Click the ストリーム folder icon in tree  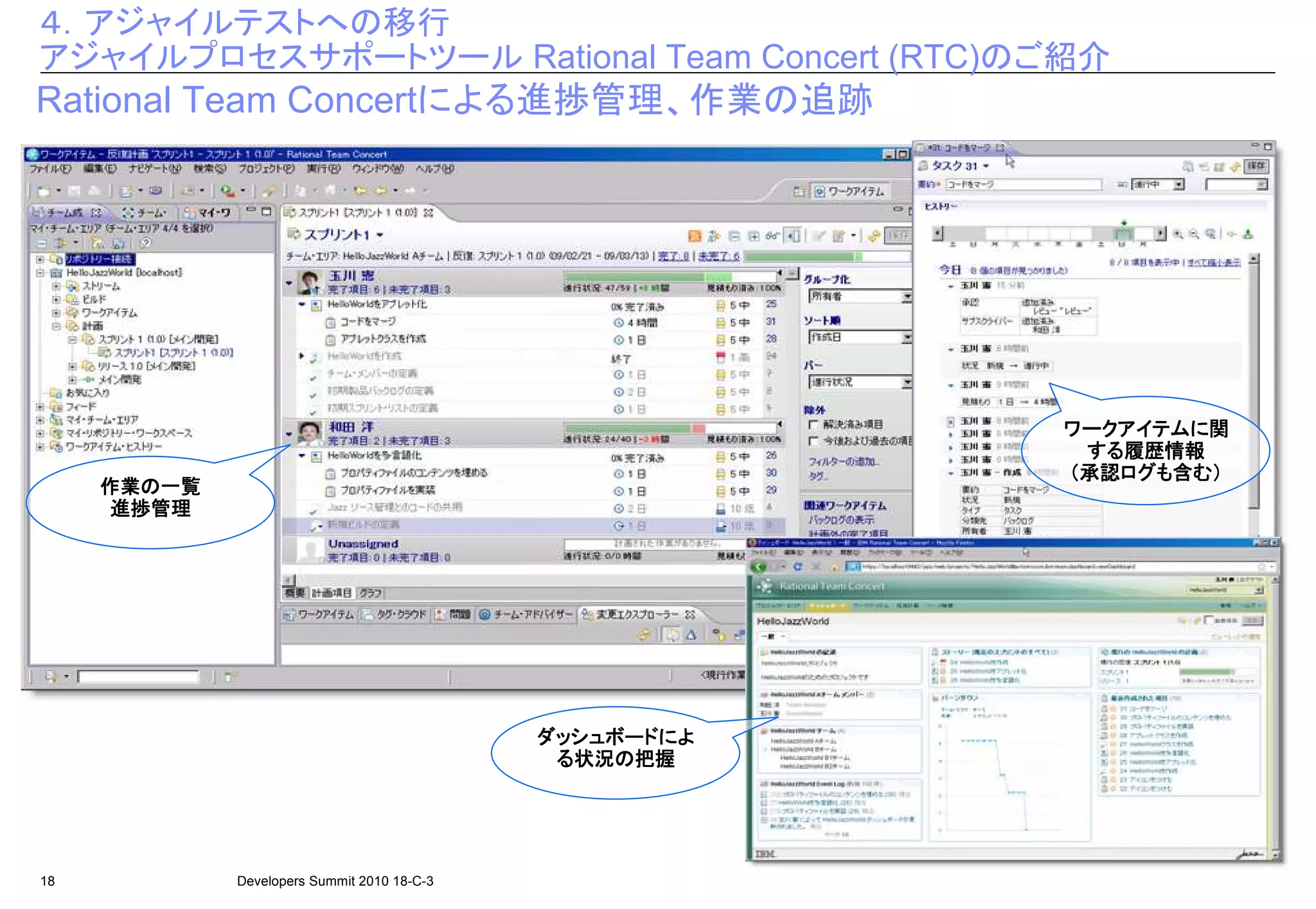72,286
